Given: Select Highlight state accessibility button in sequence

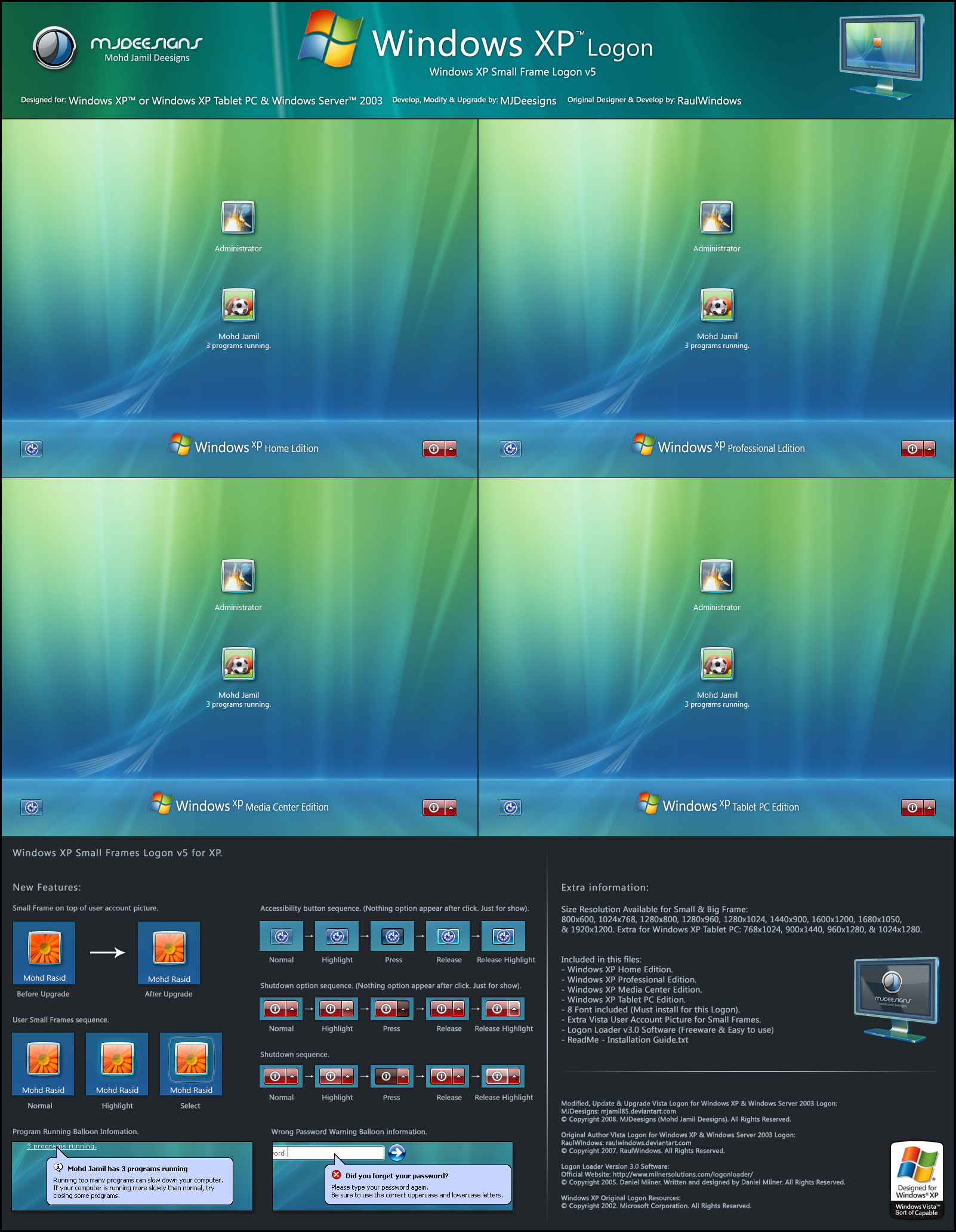Looking at the screenshot, I should coord(337,937).
